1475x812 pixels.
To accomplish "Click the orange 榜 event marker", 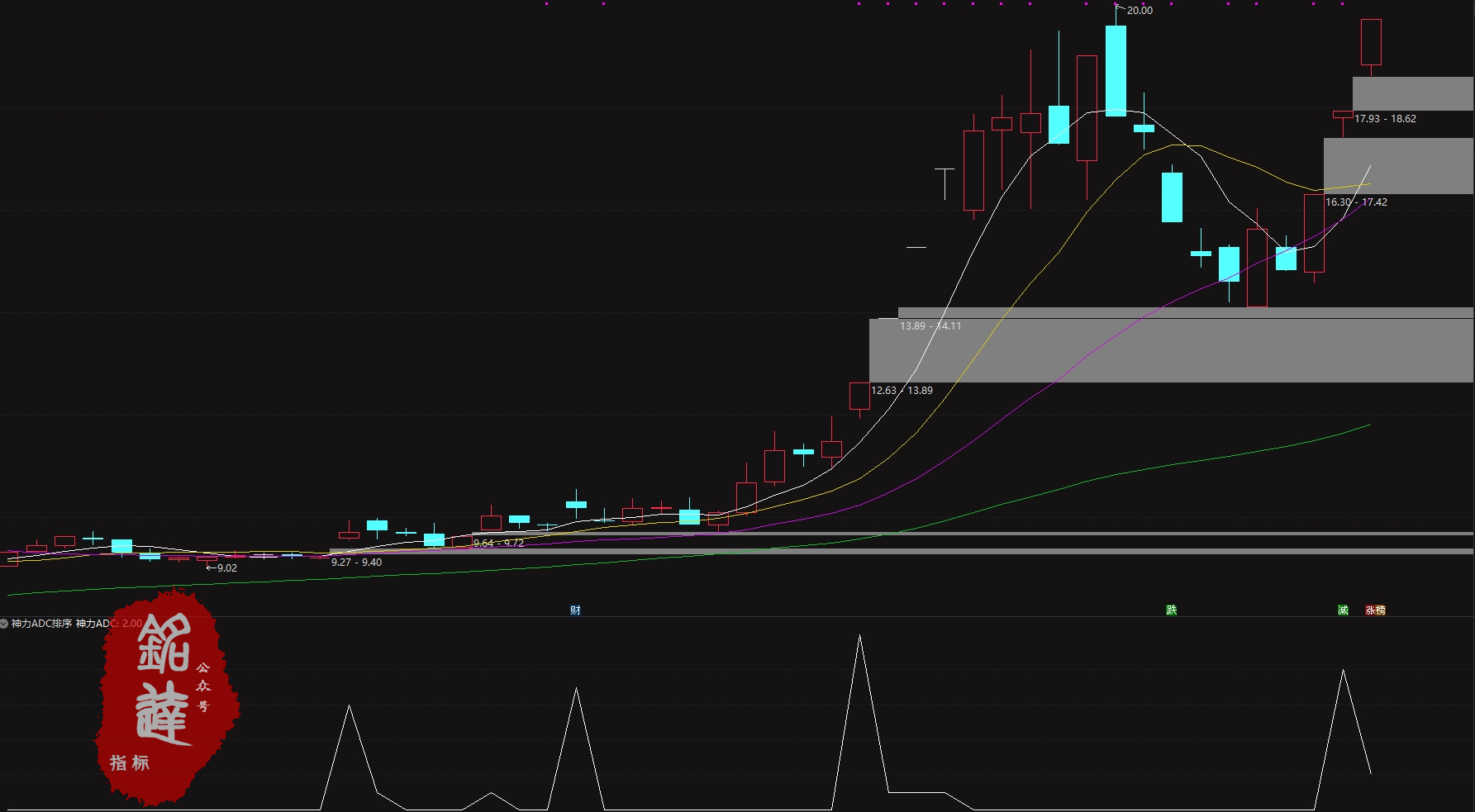I will [1380, 610].
